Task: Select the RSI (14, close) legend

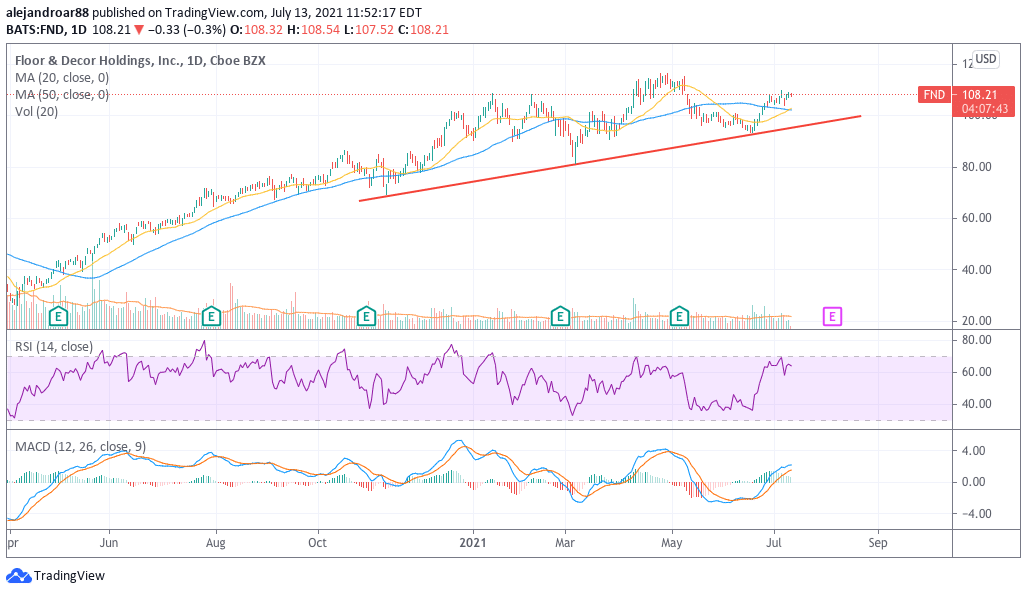Action: click(x=54, y=346)
